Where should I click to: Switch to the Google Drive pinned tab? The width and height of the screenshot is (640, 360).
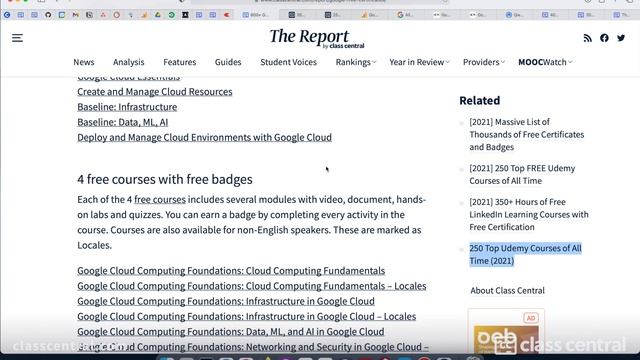(158, 15)
